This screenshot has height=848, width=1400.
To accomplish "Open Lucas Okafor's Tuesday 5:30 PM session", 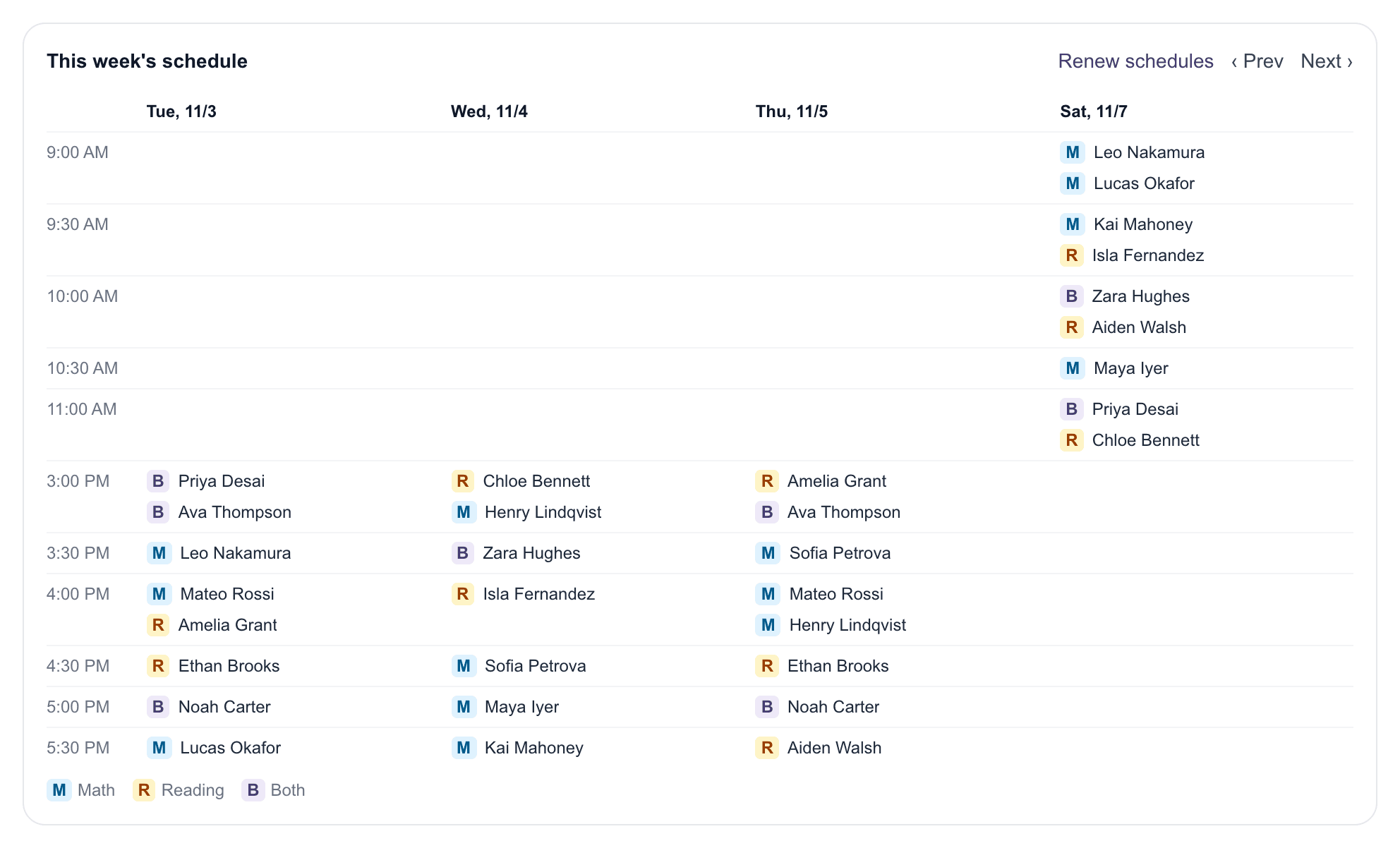I will point(230,748).
